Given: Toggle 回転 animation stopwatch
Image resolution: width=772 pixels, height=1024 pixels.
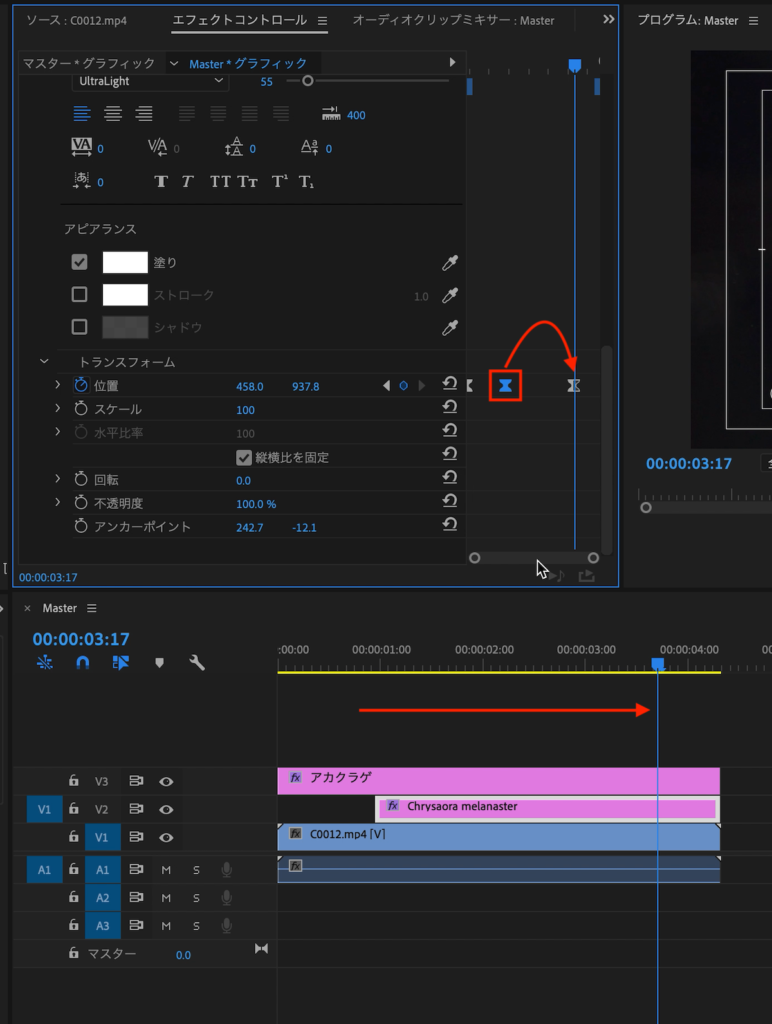Looking at the screenshot, I should pyautogui.click(x=81, y=479).
